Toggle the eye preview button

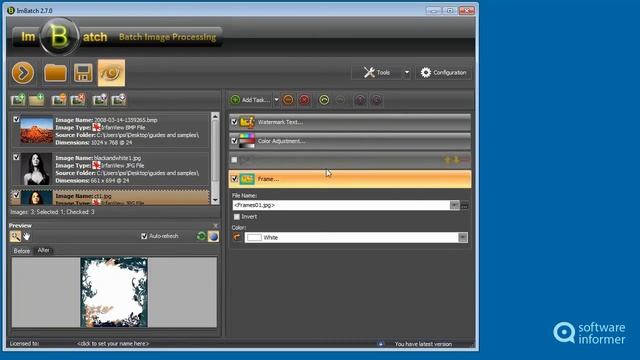click(111, 73)
